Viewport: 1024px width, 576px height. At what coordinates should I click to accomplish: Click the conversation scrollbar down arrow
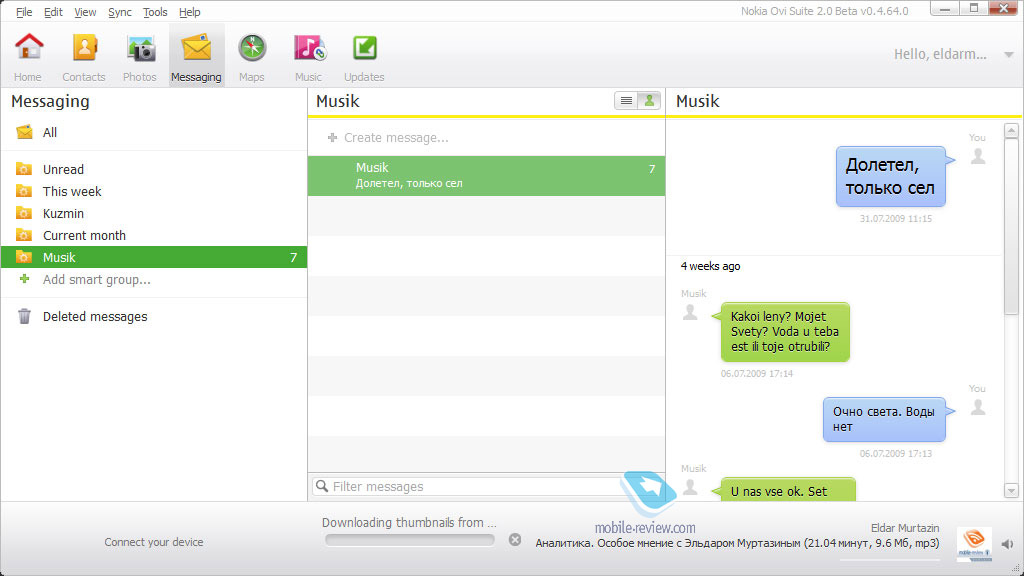(1011, 490)
